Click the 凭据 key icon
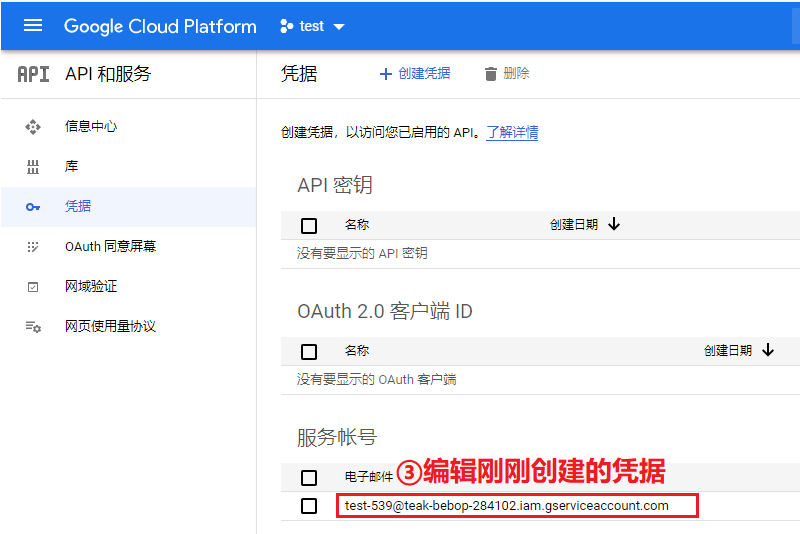This screenshot has width=800, height=534. tap(33, 207)
